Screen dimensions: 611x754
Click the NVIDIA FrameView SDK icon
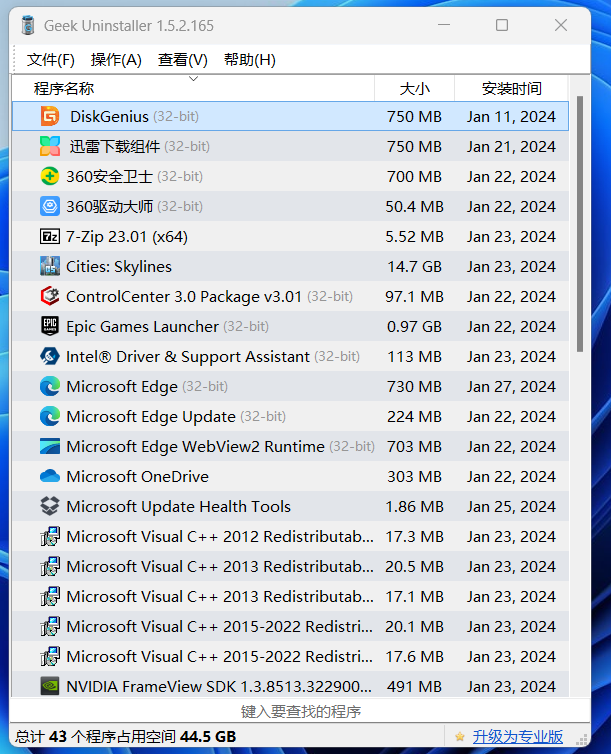point(50,686)
